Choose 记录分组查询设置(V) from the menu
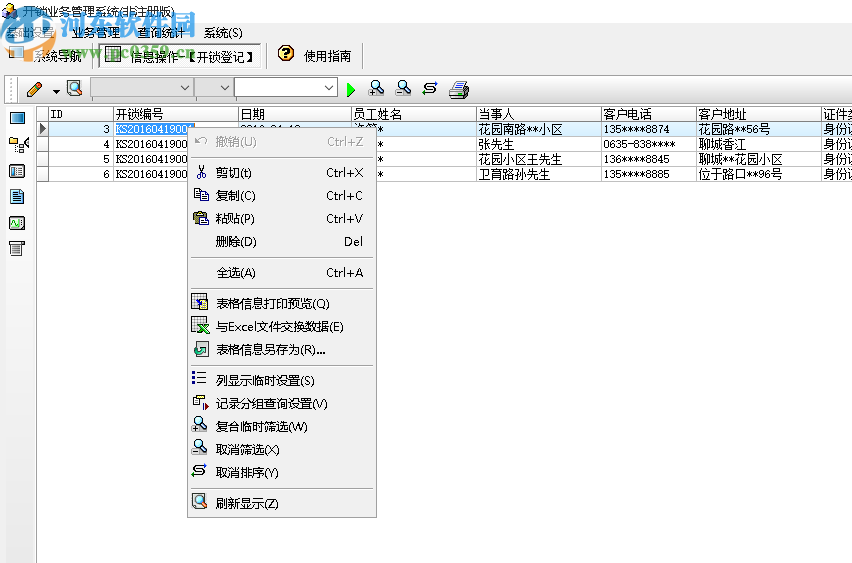852x563 pixels. pyautogui.click(x=282, y=403)
